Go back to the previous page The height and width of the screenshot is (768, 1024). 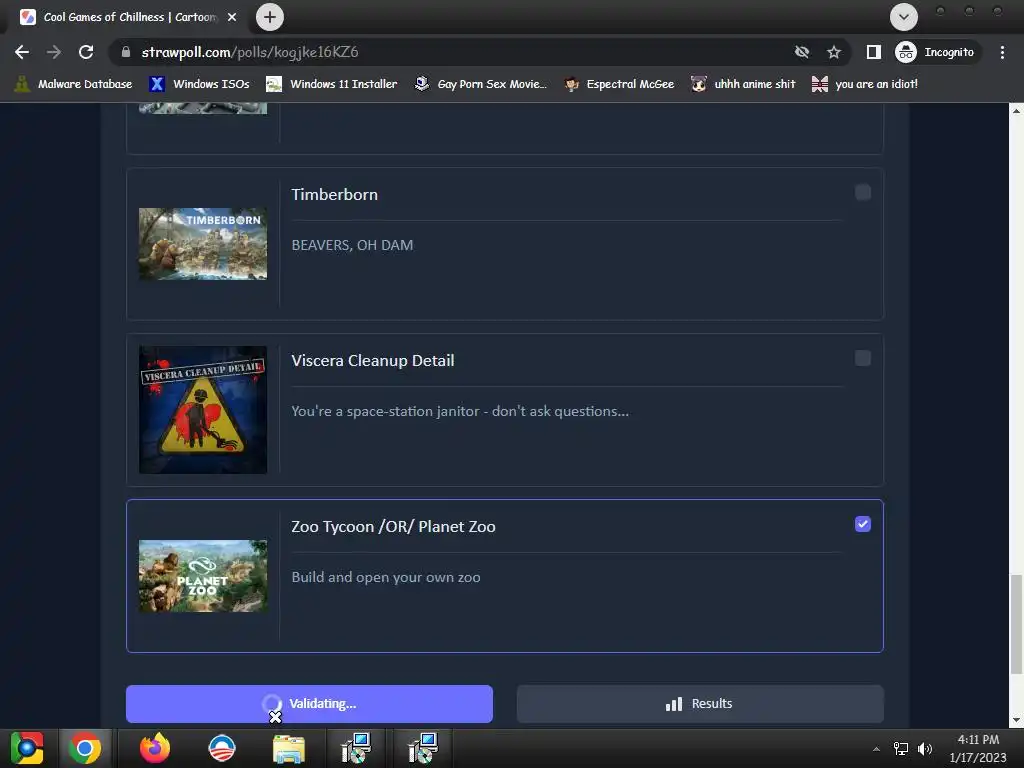click(x=22, y=52)
